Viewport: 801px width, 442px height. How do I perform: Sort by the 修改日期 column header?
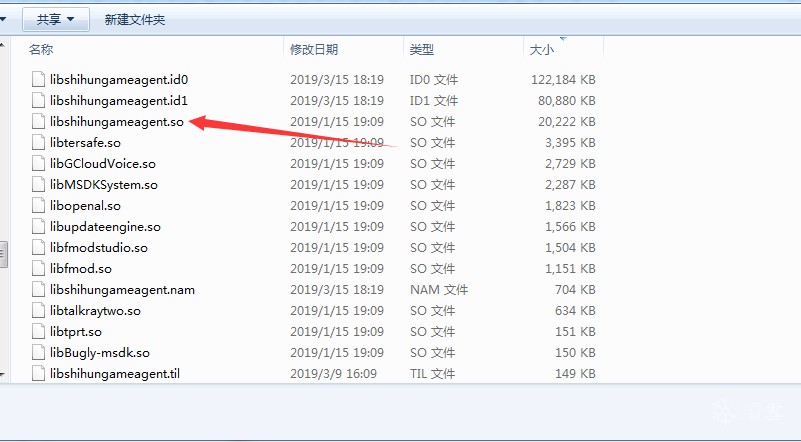pos(314,50)
